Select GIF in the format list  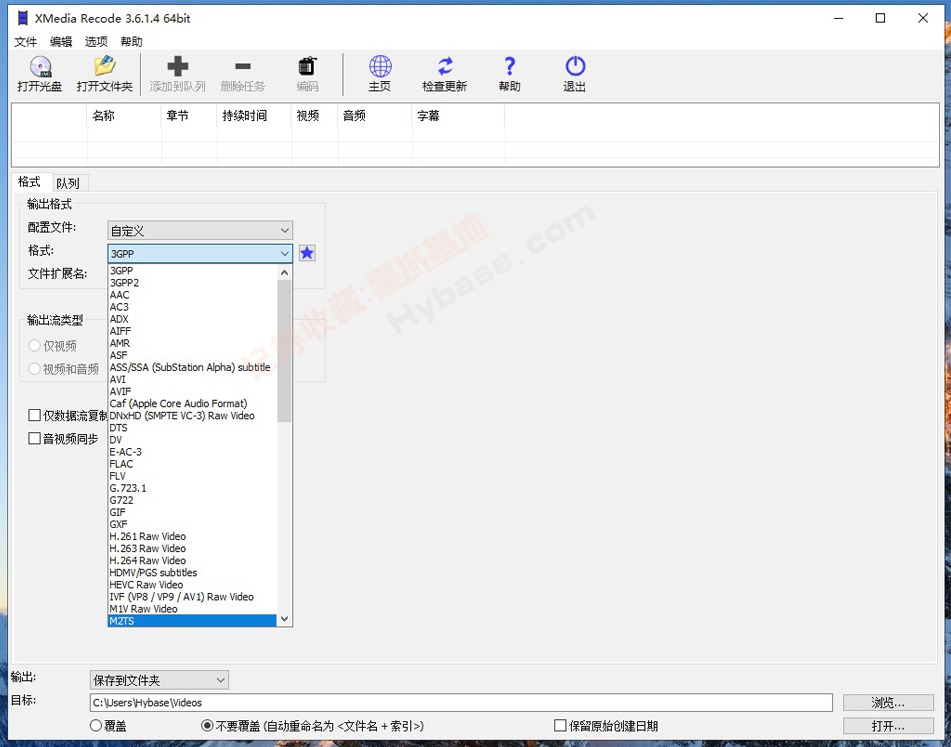point(192,512)
